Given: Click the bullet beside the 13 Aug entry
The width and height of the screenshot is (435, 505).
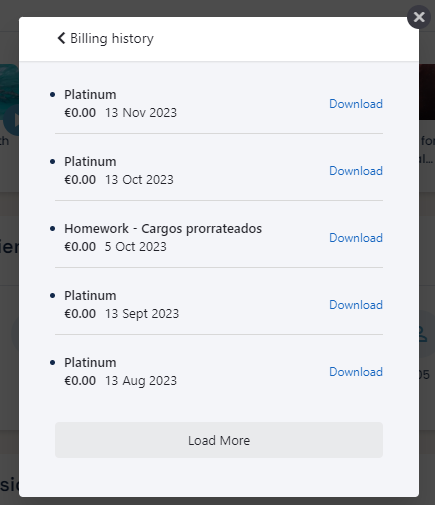Looking at the screenshot, I should (x=52, y=362).
